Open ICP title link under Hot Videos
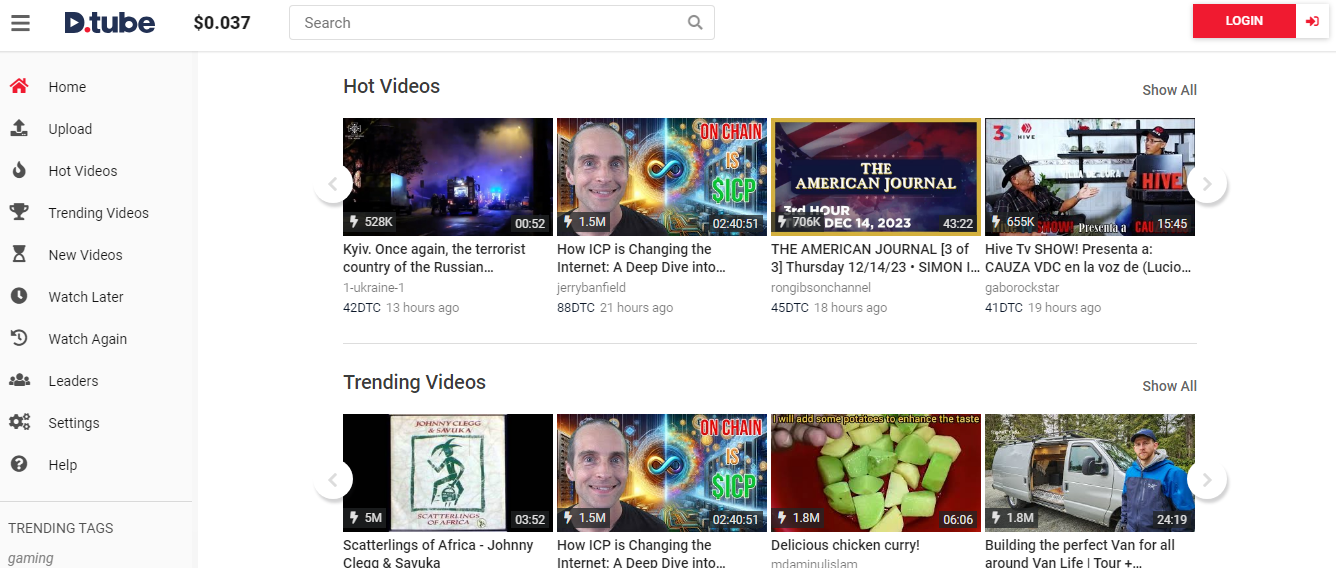1336x568 pixels. click(641, 258)
